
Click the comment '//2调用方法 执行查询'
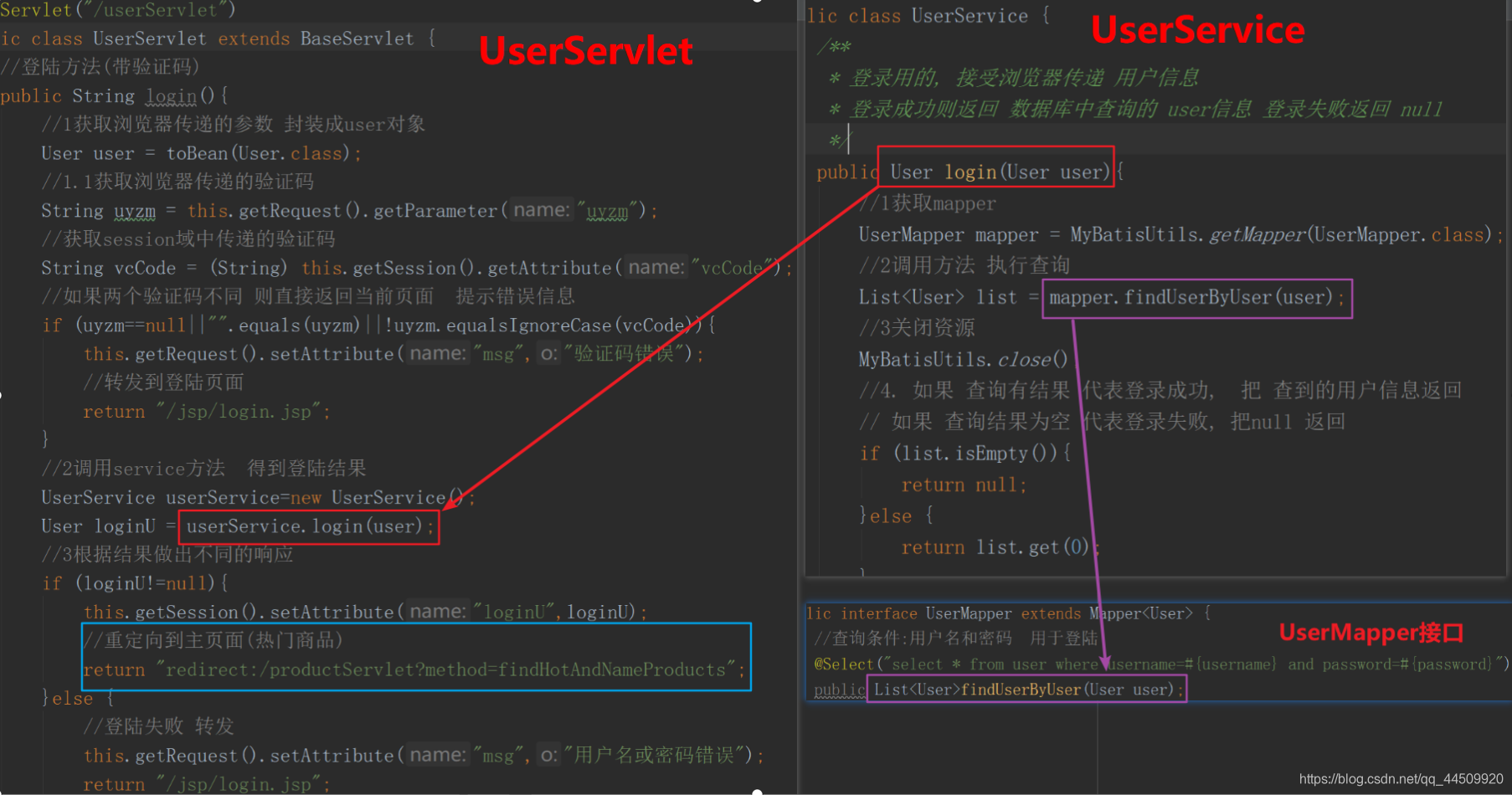(x=964, y=265)
